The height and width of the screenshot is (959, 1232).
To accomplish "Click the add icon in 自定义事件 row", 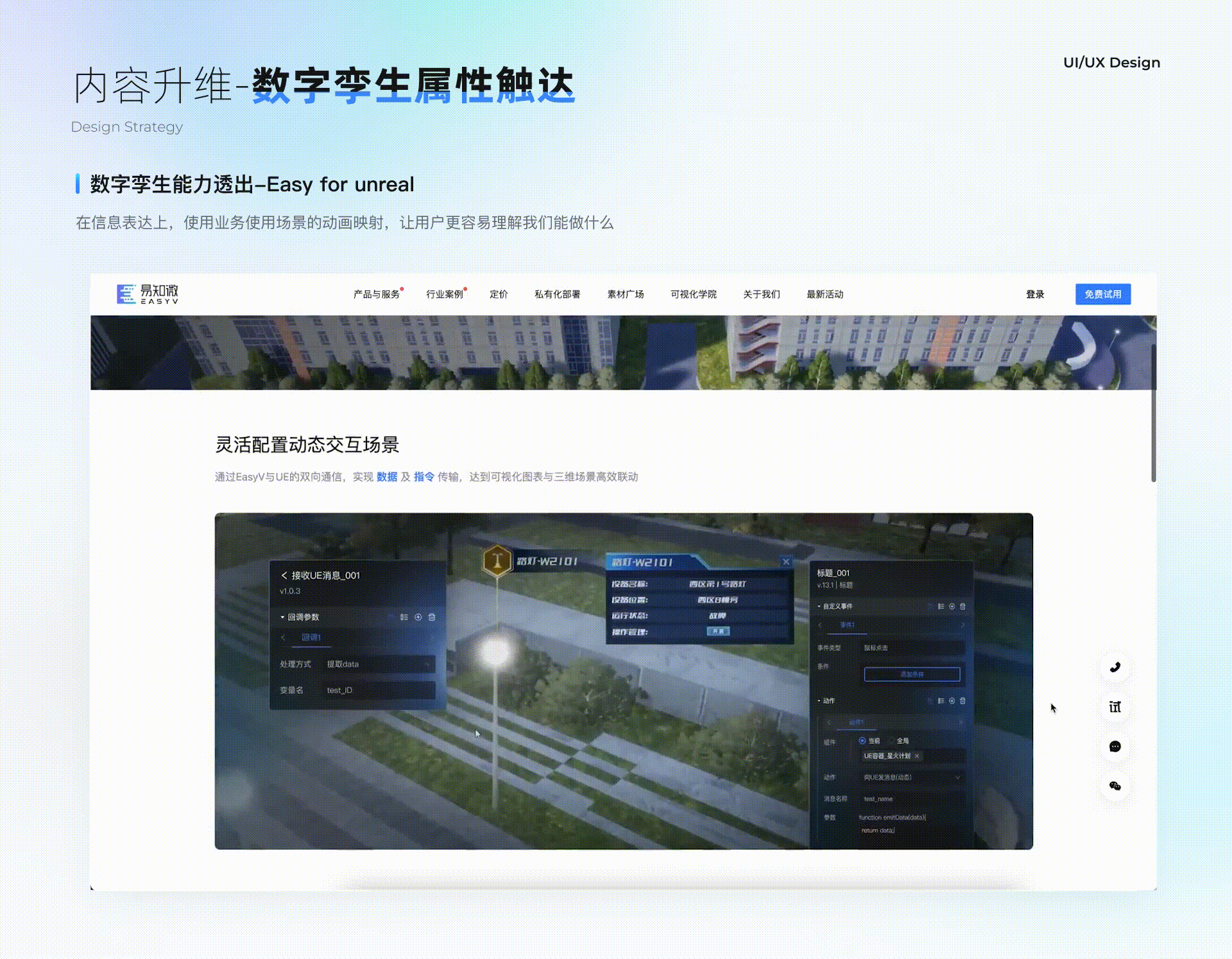I will point(952,606).
